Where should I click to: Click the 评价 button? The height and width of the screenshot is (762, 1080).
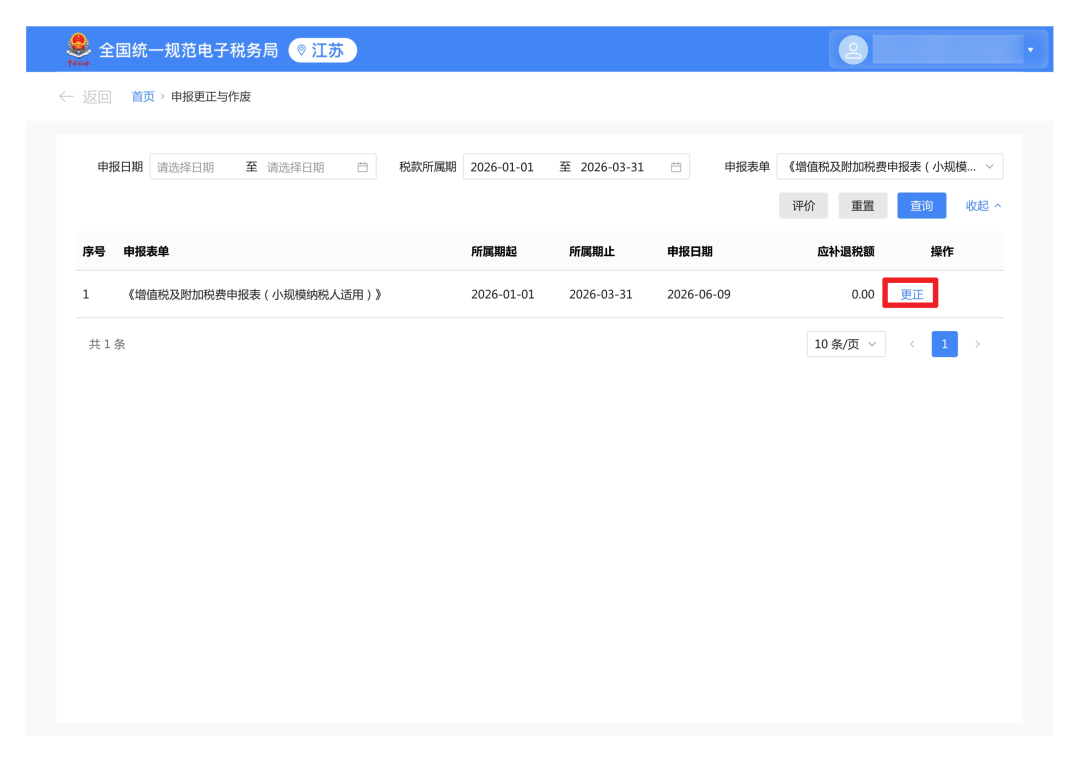(803, 205)
